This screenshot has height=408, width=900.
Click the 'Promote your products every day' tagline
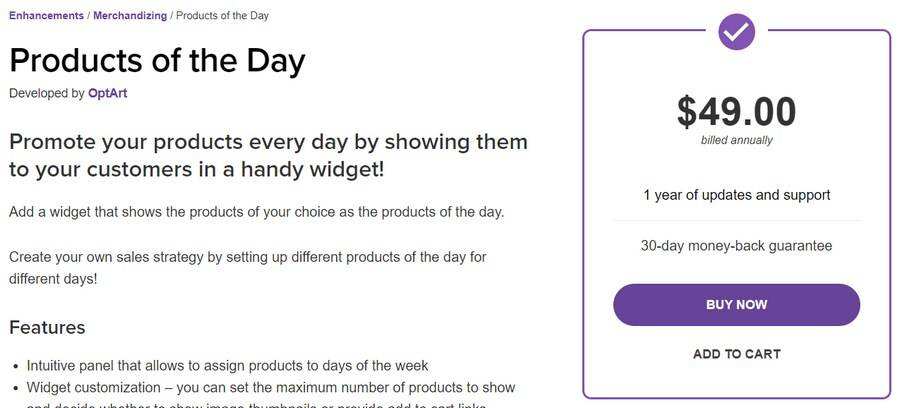pos(268,155)
